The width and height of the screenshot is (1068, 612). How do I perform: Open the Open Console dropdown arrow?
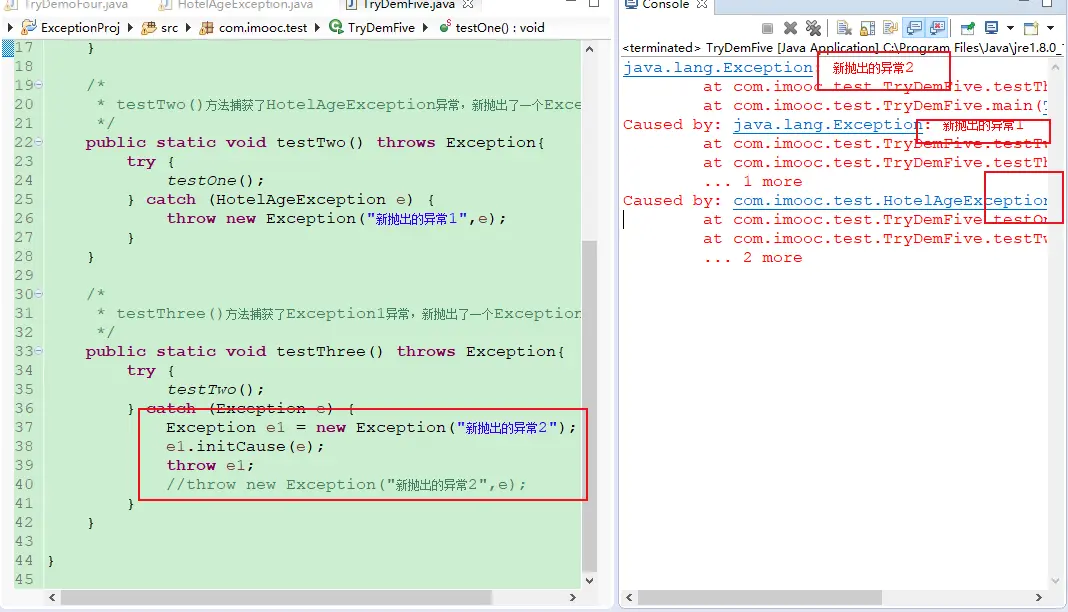1050,28
